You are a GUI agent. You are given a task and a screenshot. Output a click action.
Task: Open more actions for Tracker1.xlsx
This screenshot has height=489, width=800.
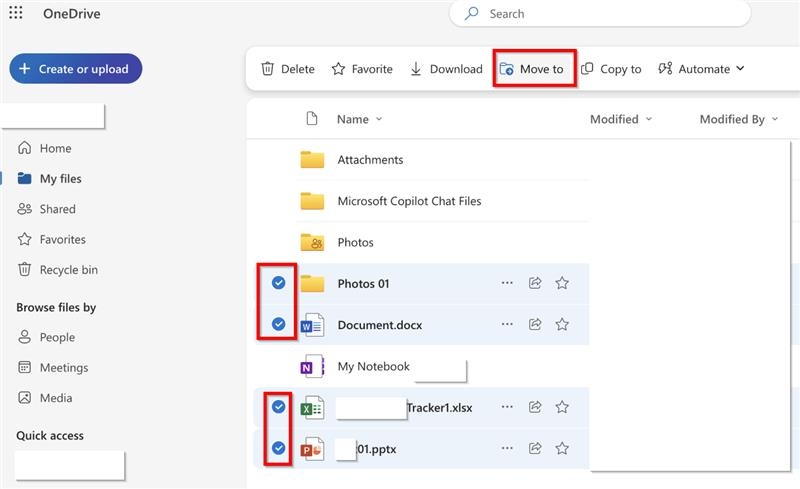(x=507, y=407)
